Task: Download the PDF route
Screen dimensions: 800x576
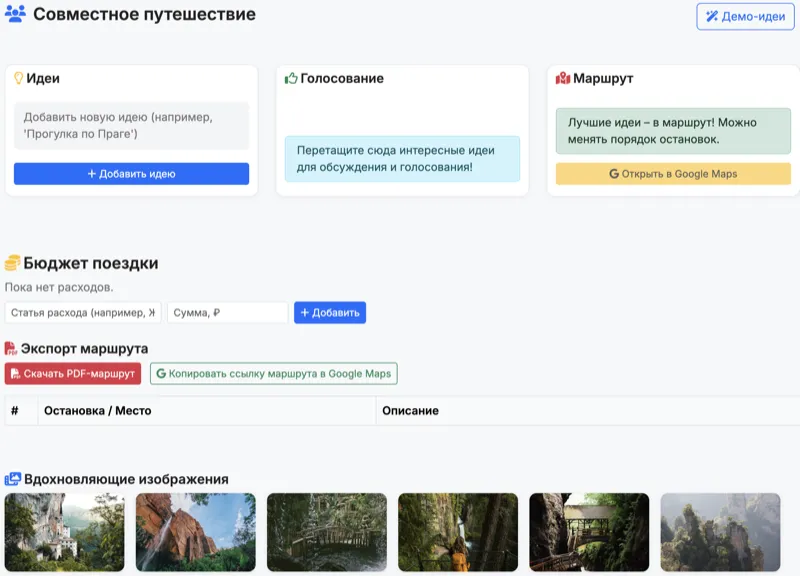Action: point(70,373)
